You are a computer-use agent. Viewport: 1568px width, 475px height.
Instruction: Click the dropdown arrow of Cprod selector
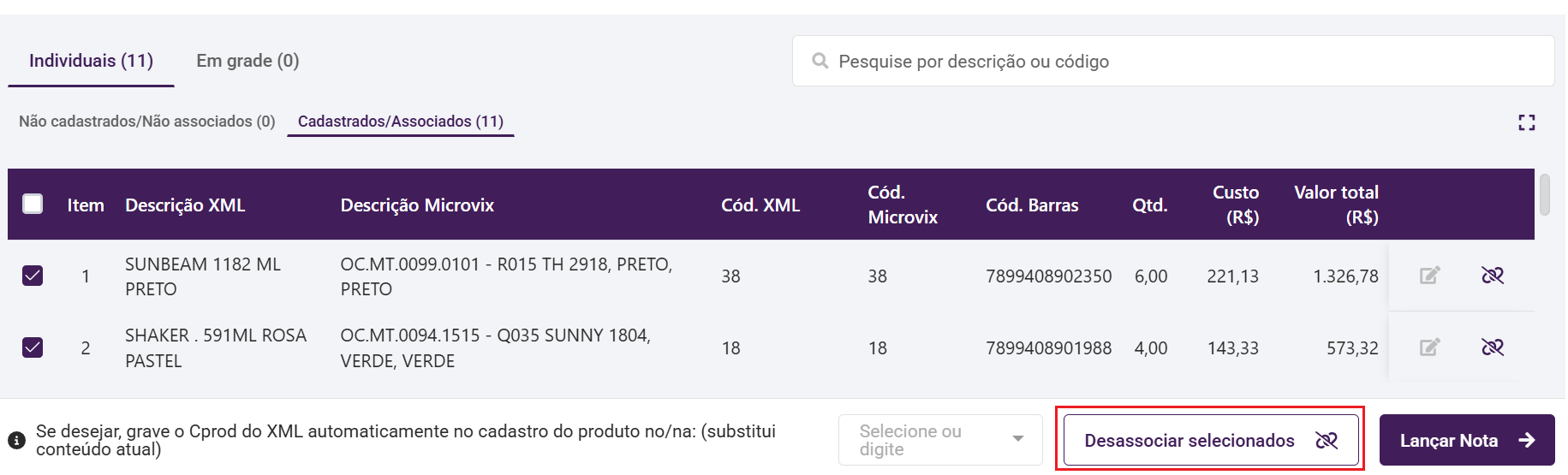click(x=1018, y=439)
